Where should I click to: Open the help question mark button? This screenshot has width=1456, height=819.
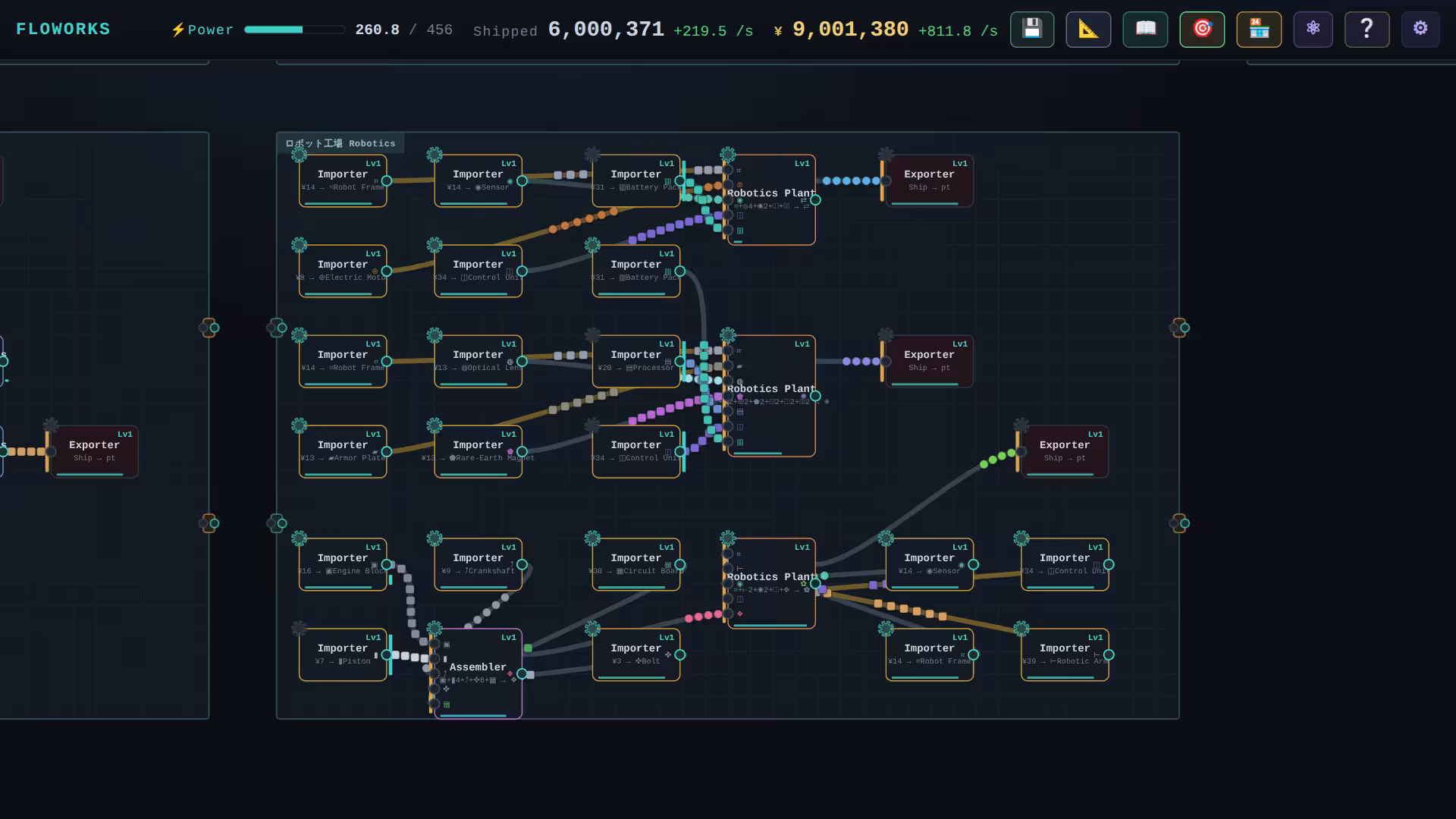(1367, 30)
